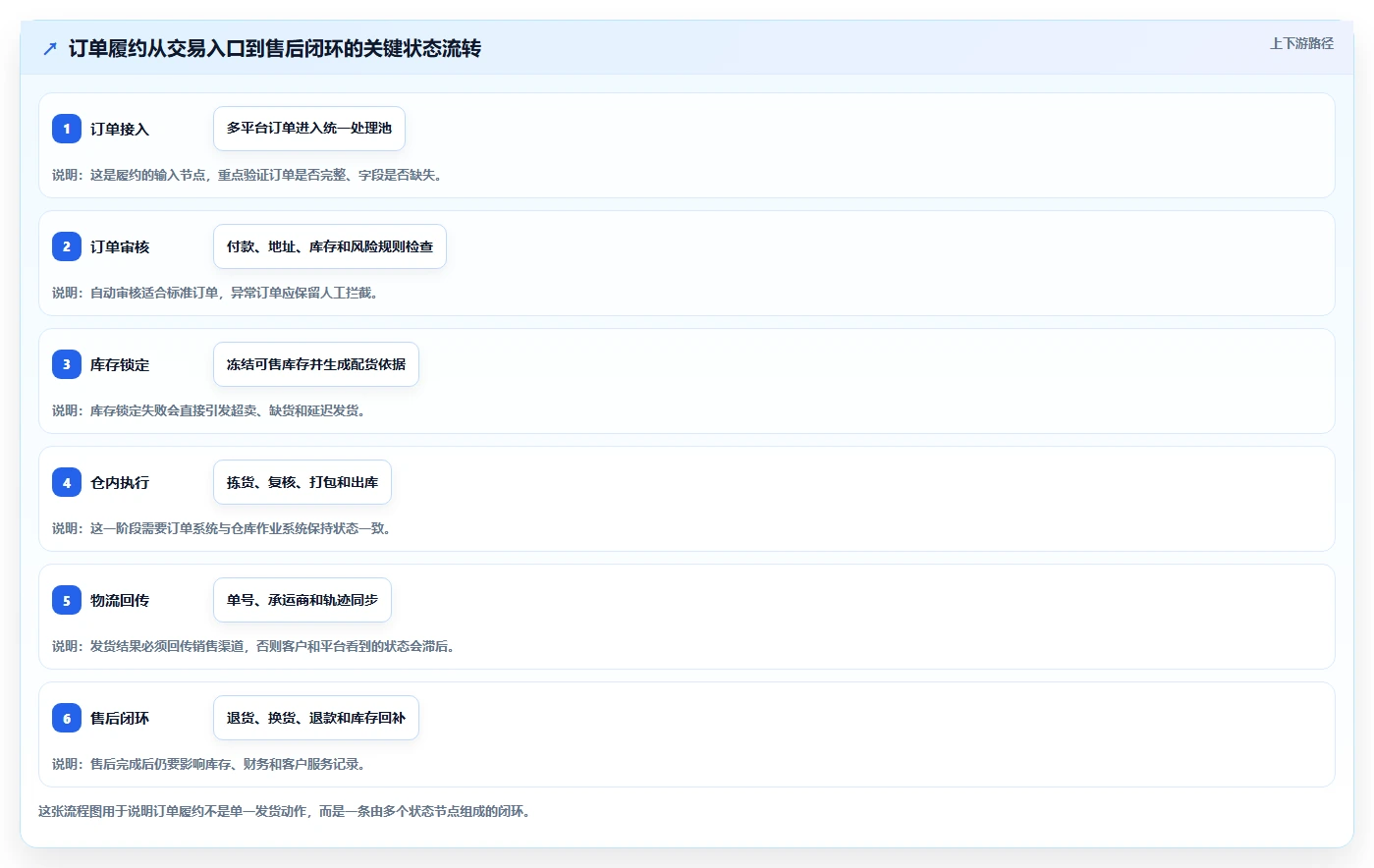Viewport: 1374px width, 868px height.
Task: Click the 冻结可售库存并生成配货依据 chip
Action: [316, 364]
